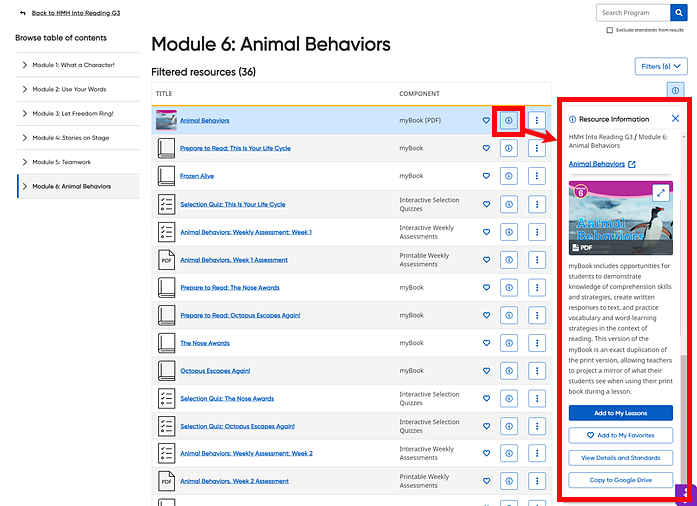This screenshot has width=697, height=506.
Task: Sort by TITLE column header
Action: 164,94
